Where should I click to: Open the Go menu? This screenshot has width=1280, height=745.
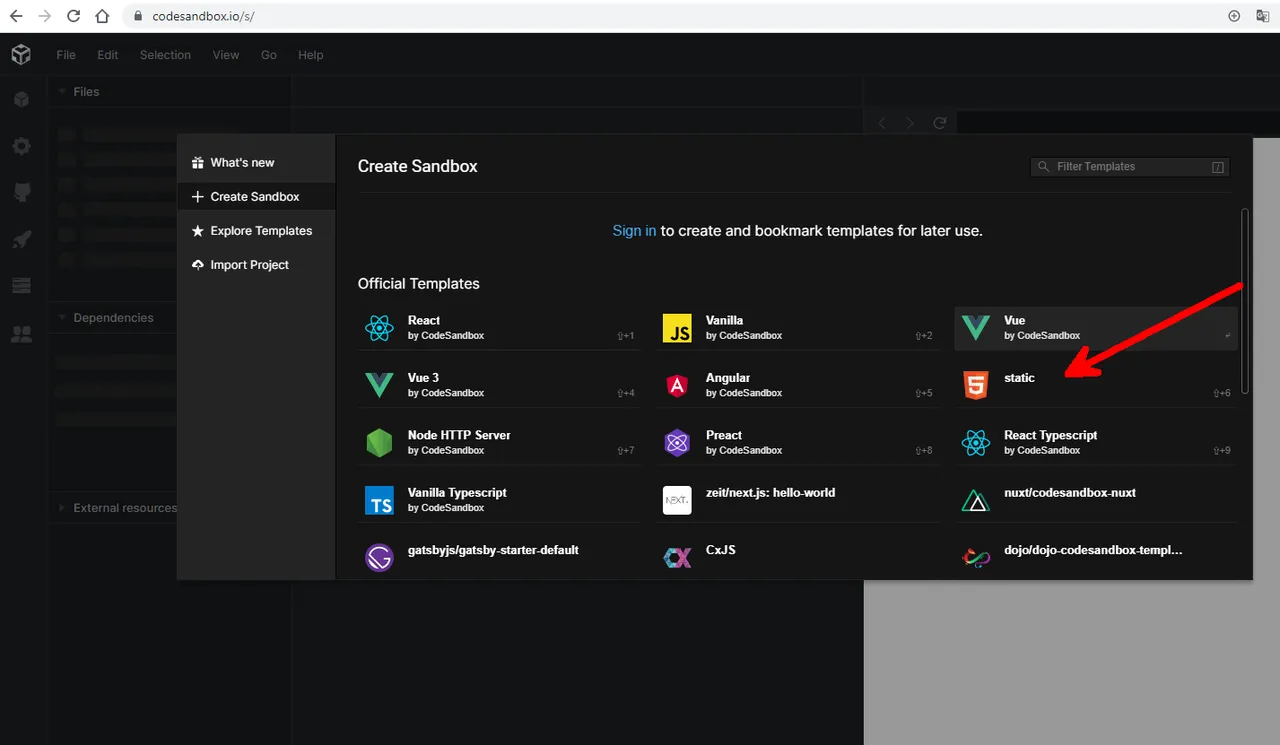[x=269, y=55]
